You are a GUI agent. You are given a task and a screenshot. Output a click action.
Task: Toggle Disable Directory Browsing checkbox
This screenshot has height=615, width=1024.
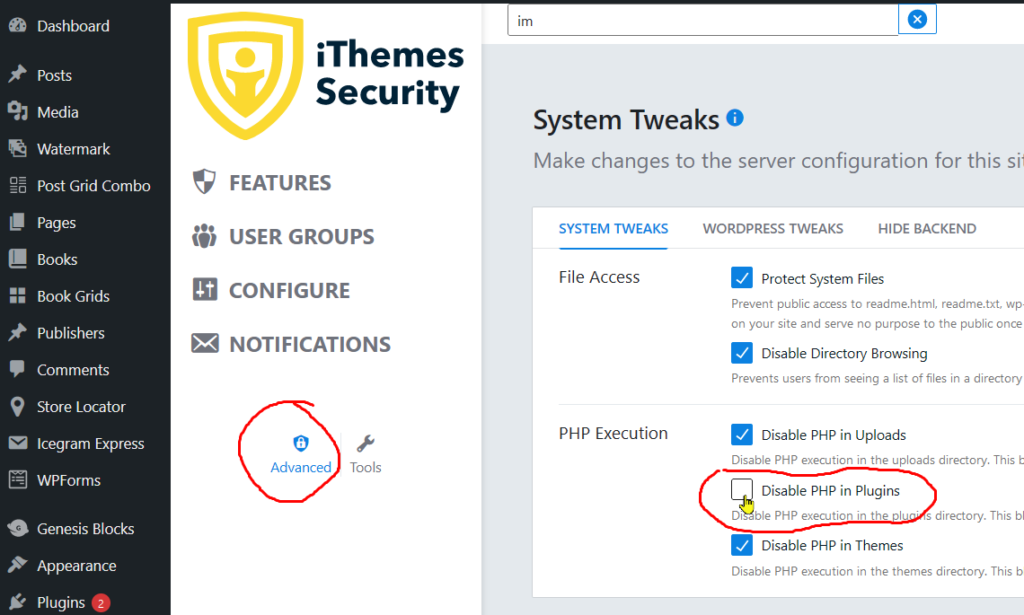741,353
